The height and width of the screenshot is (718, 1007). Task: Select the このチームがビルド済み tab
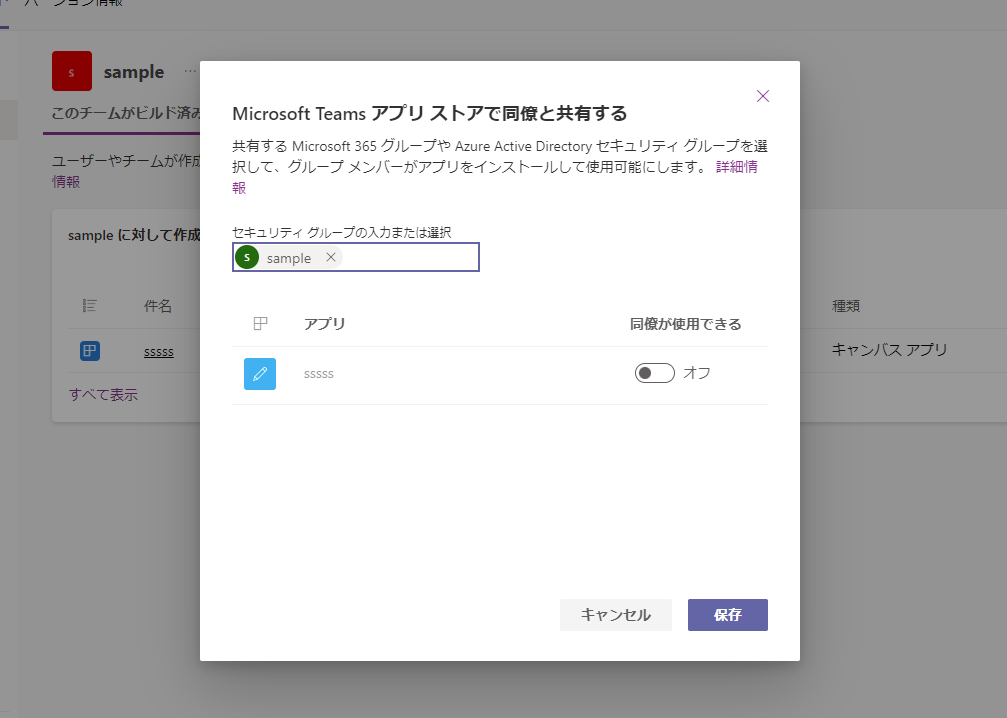click(x=126, y=113)
